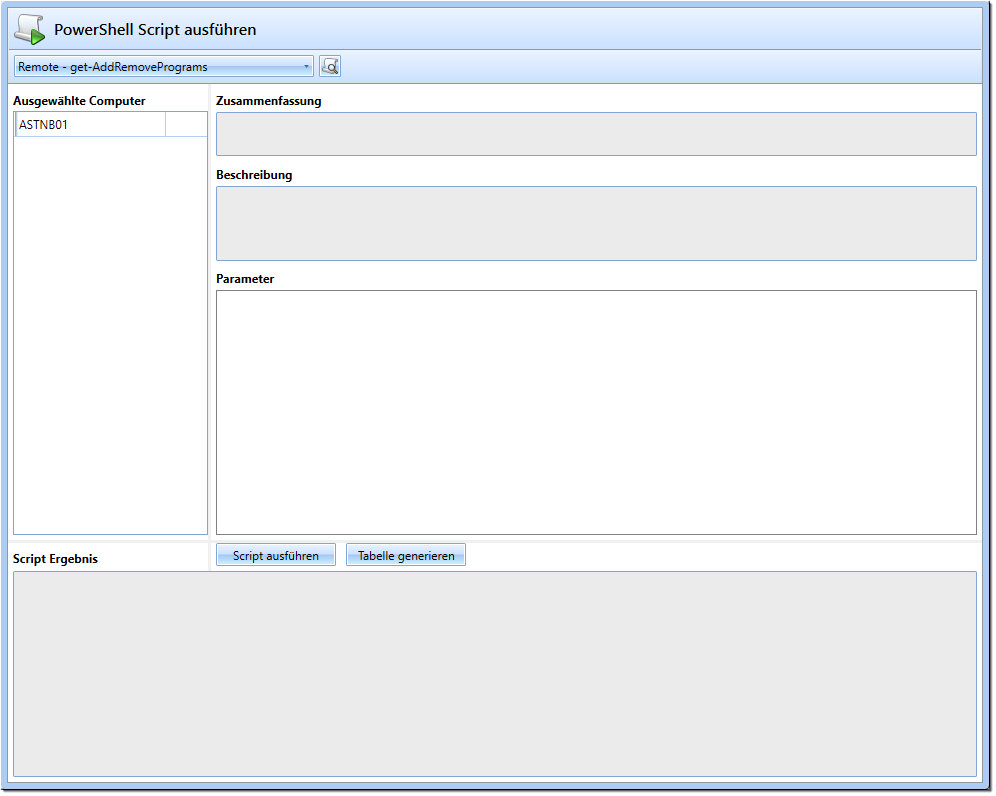996x796 pixels.
Task: Click the Script ausführen button
Action: 276,556
